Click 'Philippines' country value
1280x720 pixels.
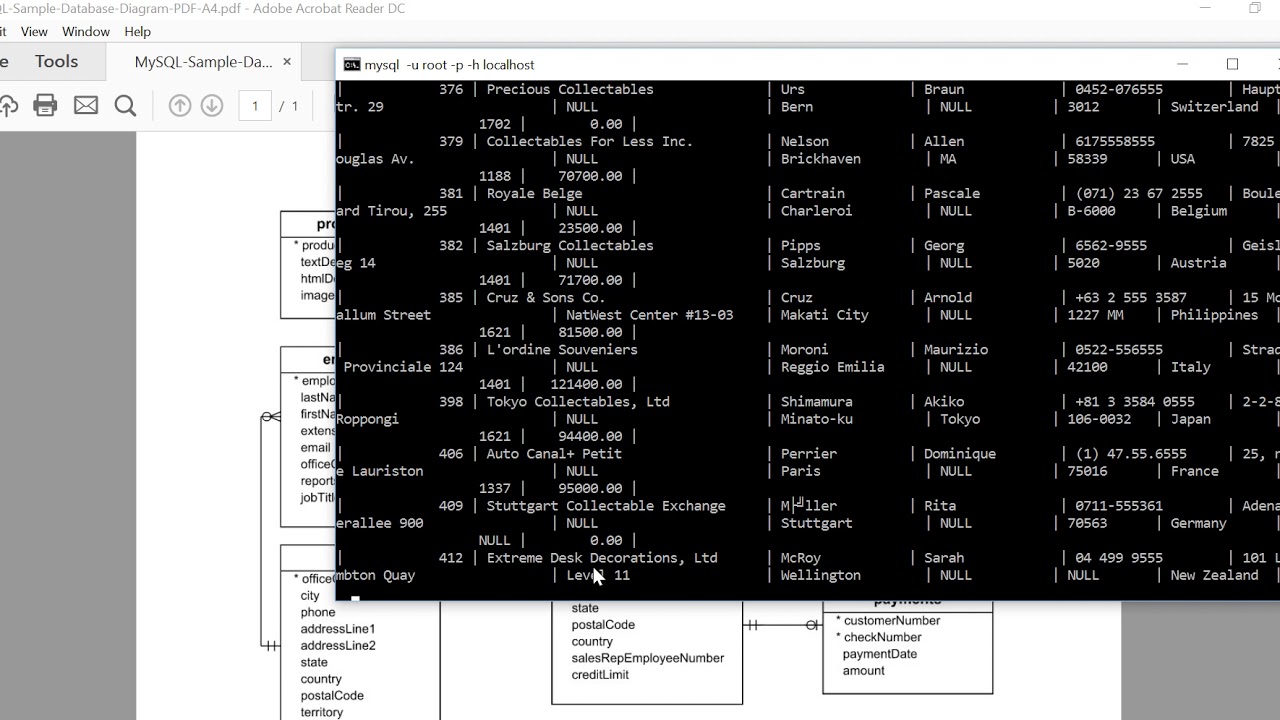click(1214, 315)
